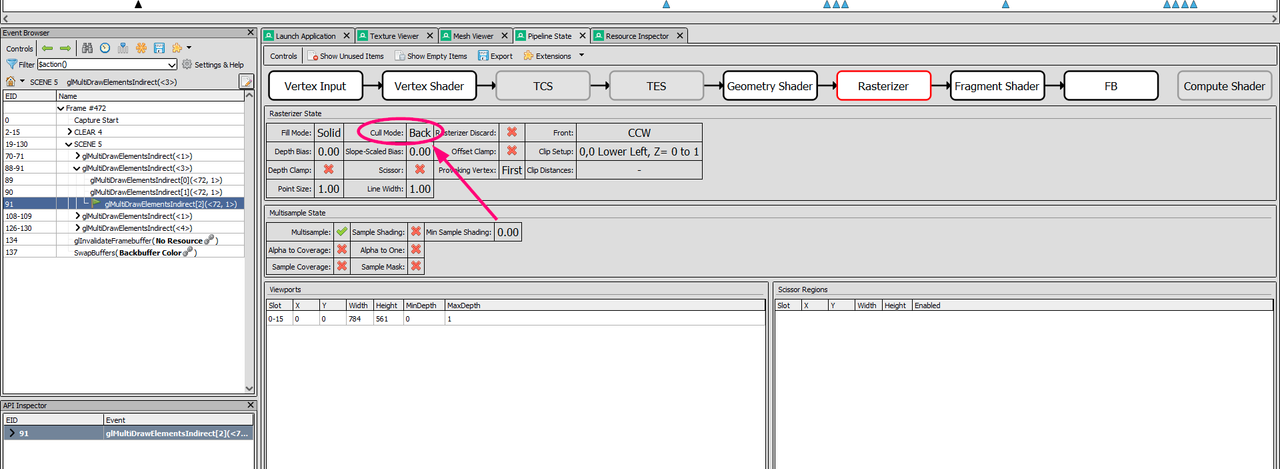Select the FB pipeline stage
Screen dimensions: 1280x469
1111,86
